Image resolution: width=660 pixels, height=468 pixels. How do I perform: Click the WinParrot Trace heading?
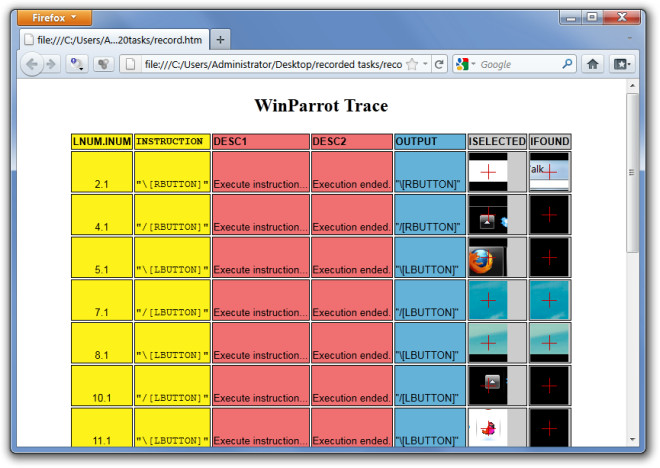(321, 105)
